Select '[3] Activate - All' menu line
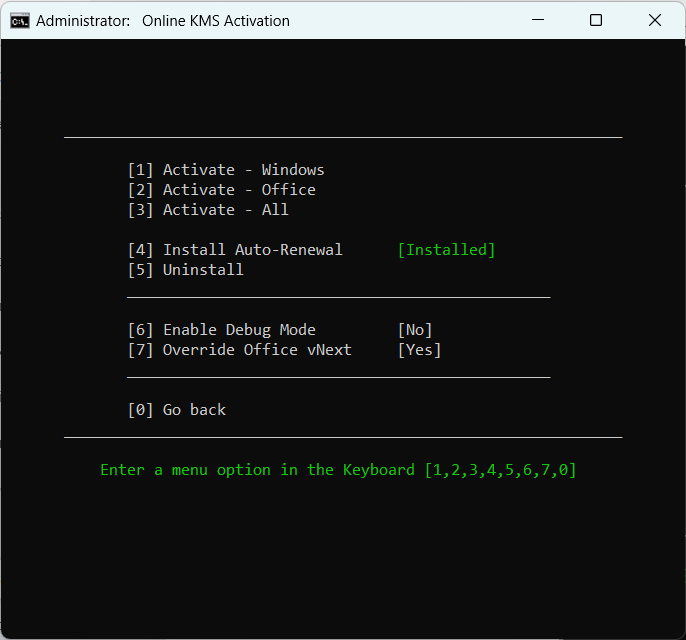Image resolution: width=686 pixels, height=640 pixels. pyautogui.click(x=208, y=210)
